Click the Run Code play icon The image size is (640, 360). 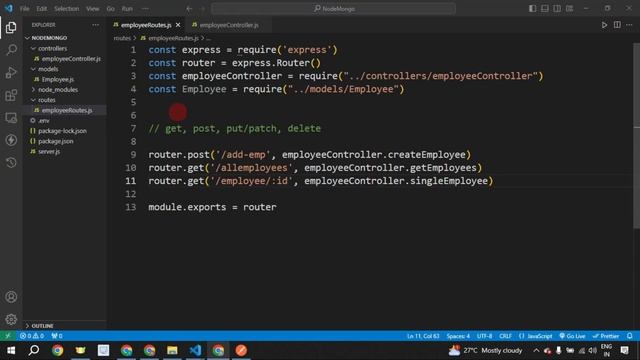(604, 25)
